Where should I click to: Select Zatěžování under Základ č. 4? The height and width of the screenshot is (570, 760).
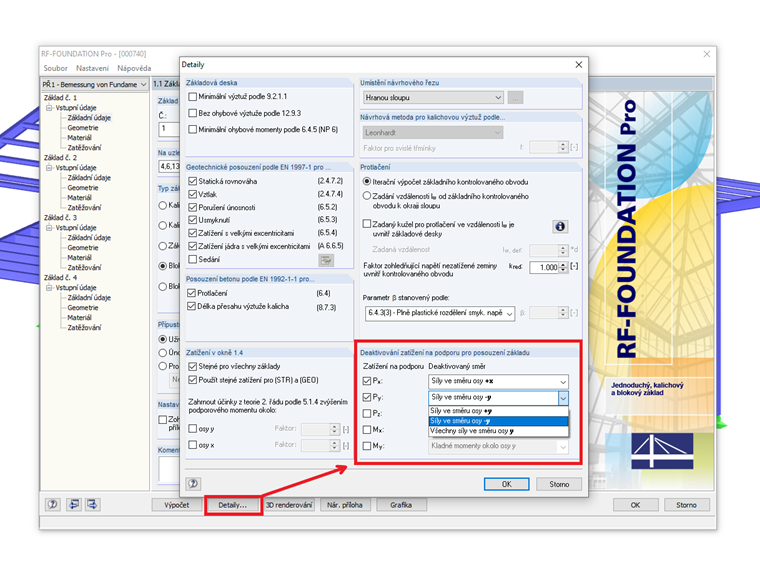tap(84, 328)
